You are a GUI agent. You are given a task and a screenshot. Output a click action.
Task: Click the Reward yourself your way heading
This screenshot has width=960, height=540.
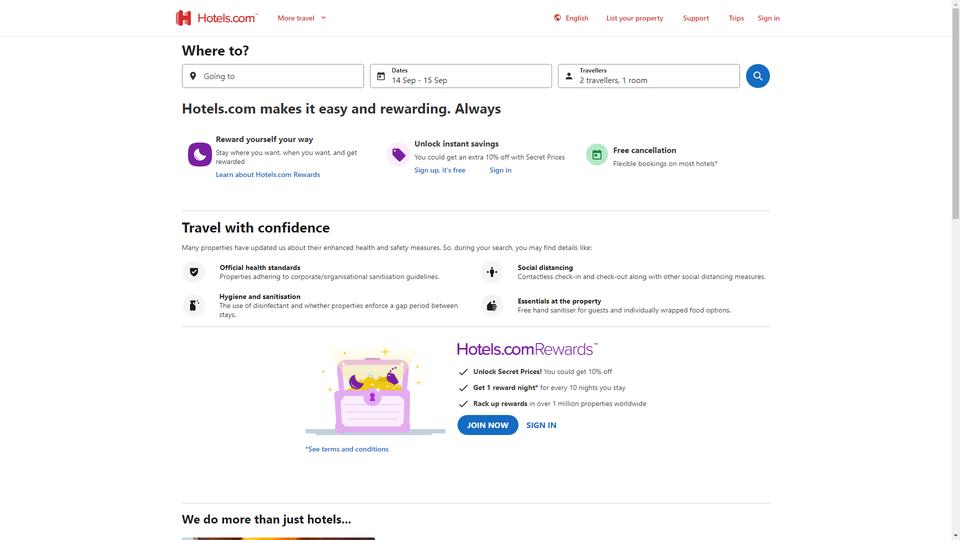264,139
